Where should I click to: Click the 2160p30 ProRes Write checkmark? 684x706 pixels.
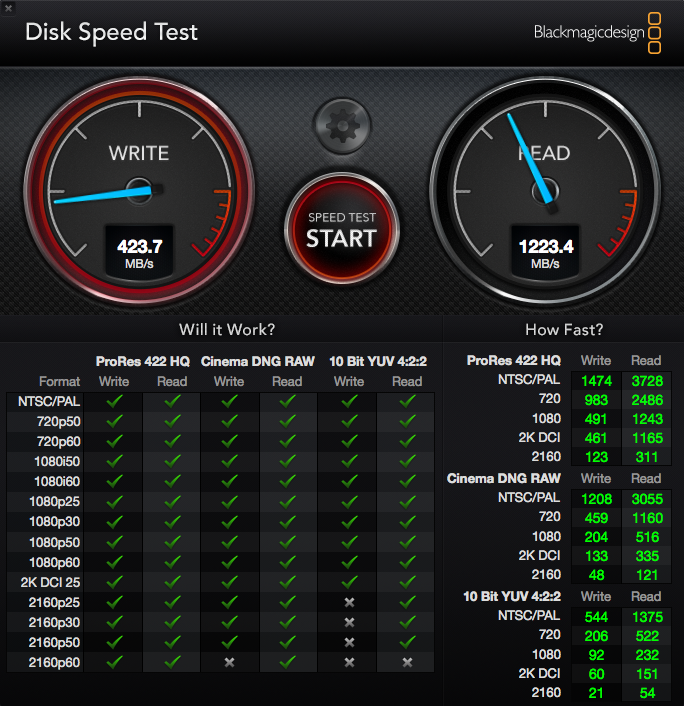[114, 622]
